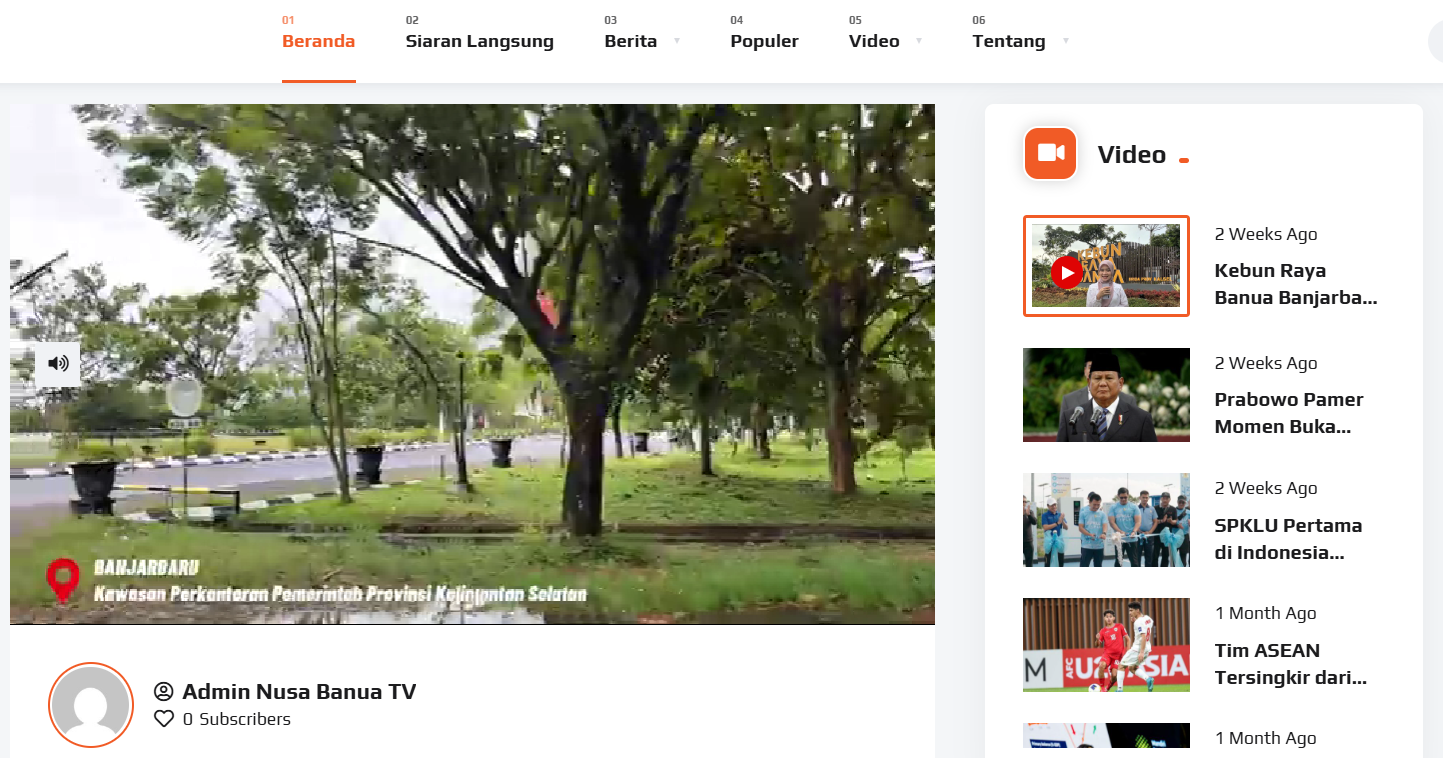This screenshot has height=758, width=1443.
Task: Click the 1 Month Ago label above Tim ASEAN
Action: click(x=1265, y=613)
